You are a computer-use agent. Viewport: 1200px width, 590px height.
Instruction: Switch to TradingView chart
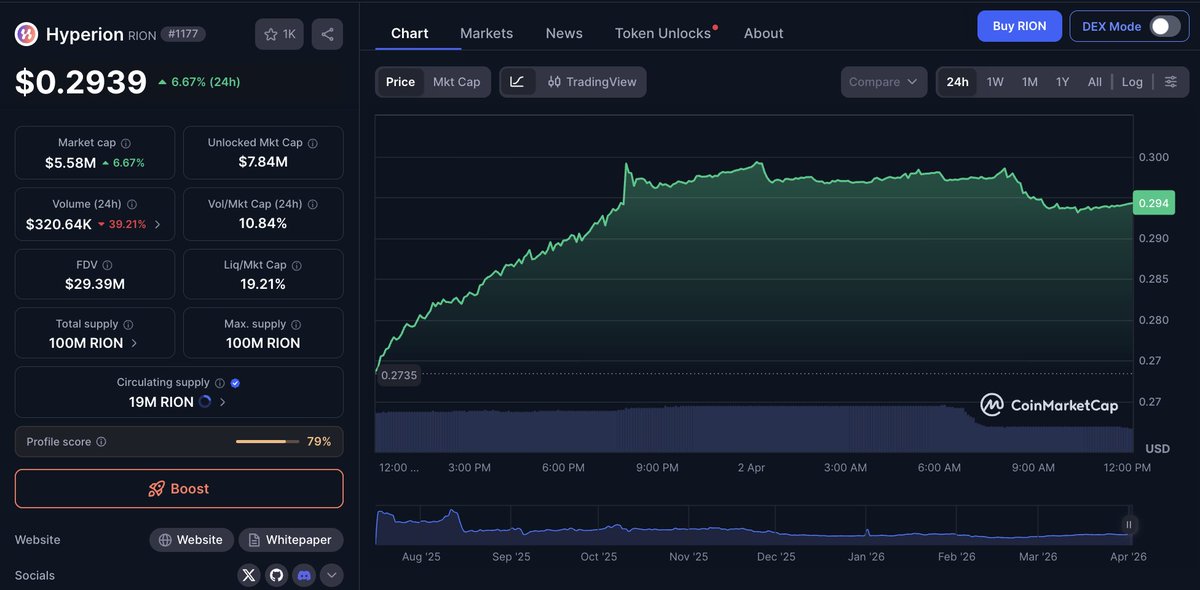(x=592, y=82)
